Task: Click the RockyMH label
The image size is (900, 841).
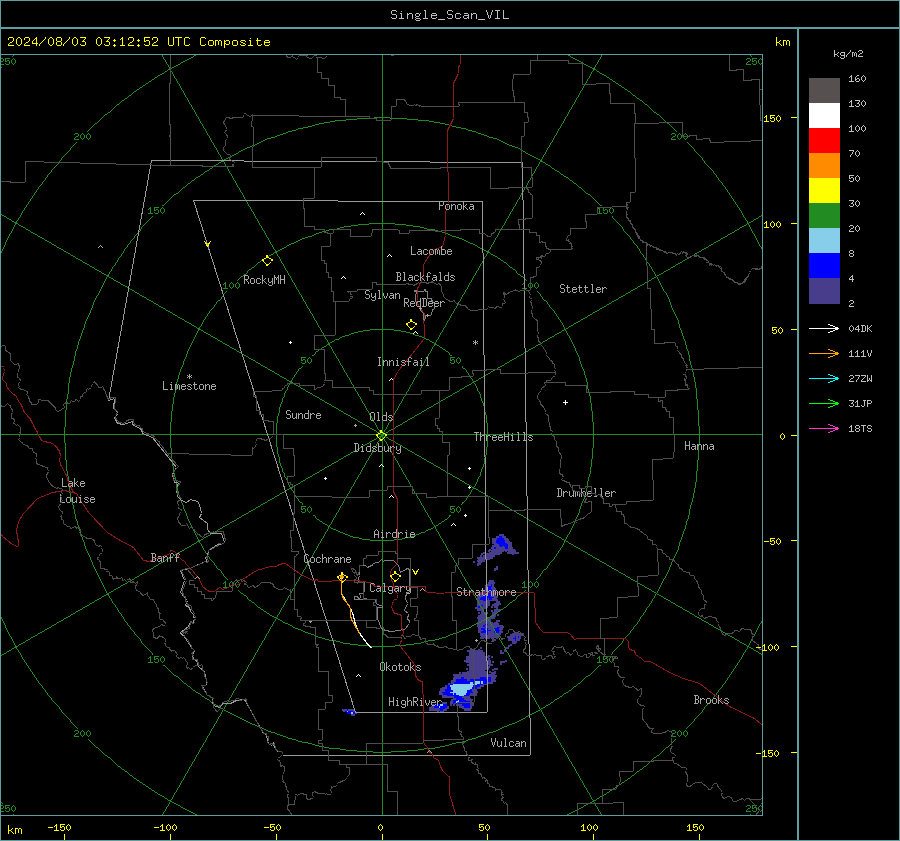Action: coord(264,280)
